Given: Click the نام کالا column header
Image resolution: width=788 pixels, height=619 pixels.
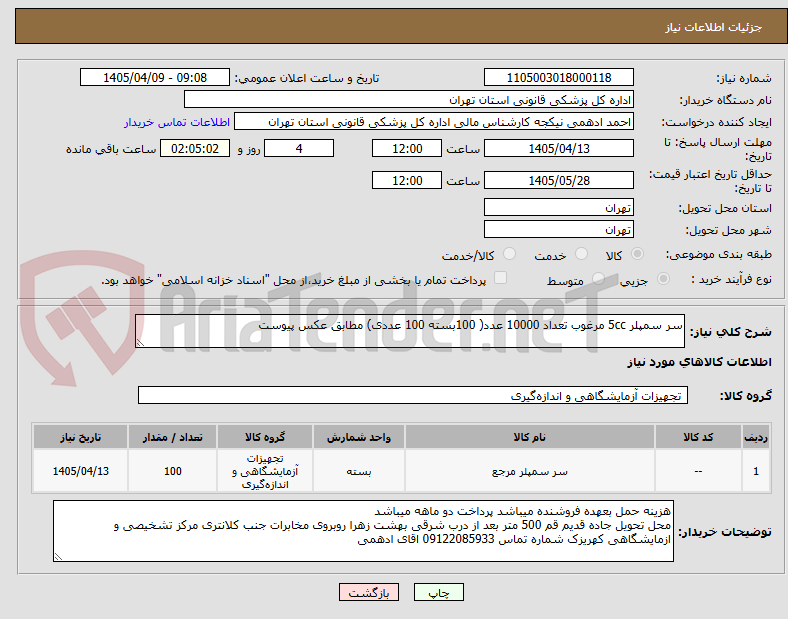Looking at the screenshot, I should (x=530, y=437).
